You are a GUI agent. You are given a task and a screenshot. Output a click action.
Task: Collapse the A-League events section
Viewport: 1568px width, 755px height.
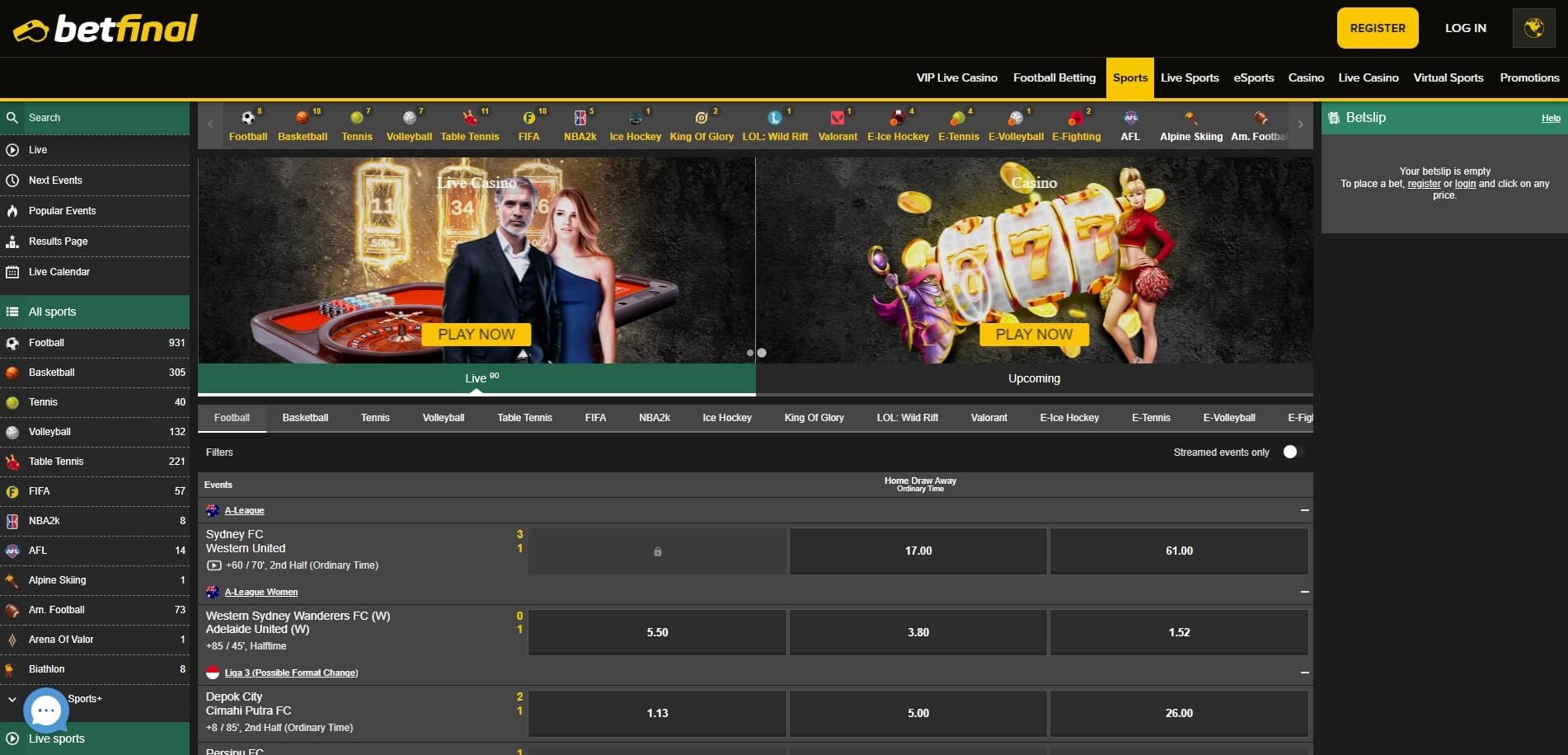1305,510
